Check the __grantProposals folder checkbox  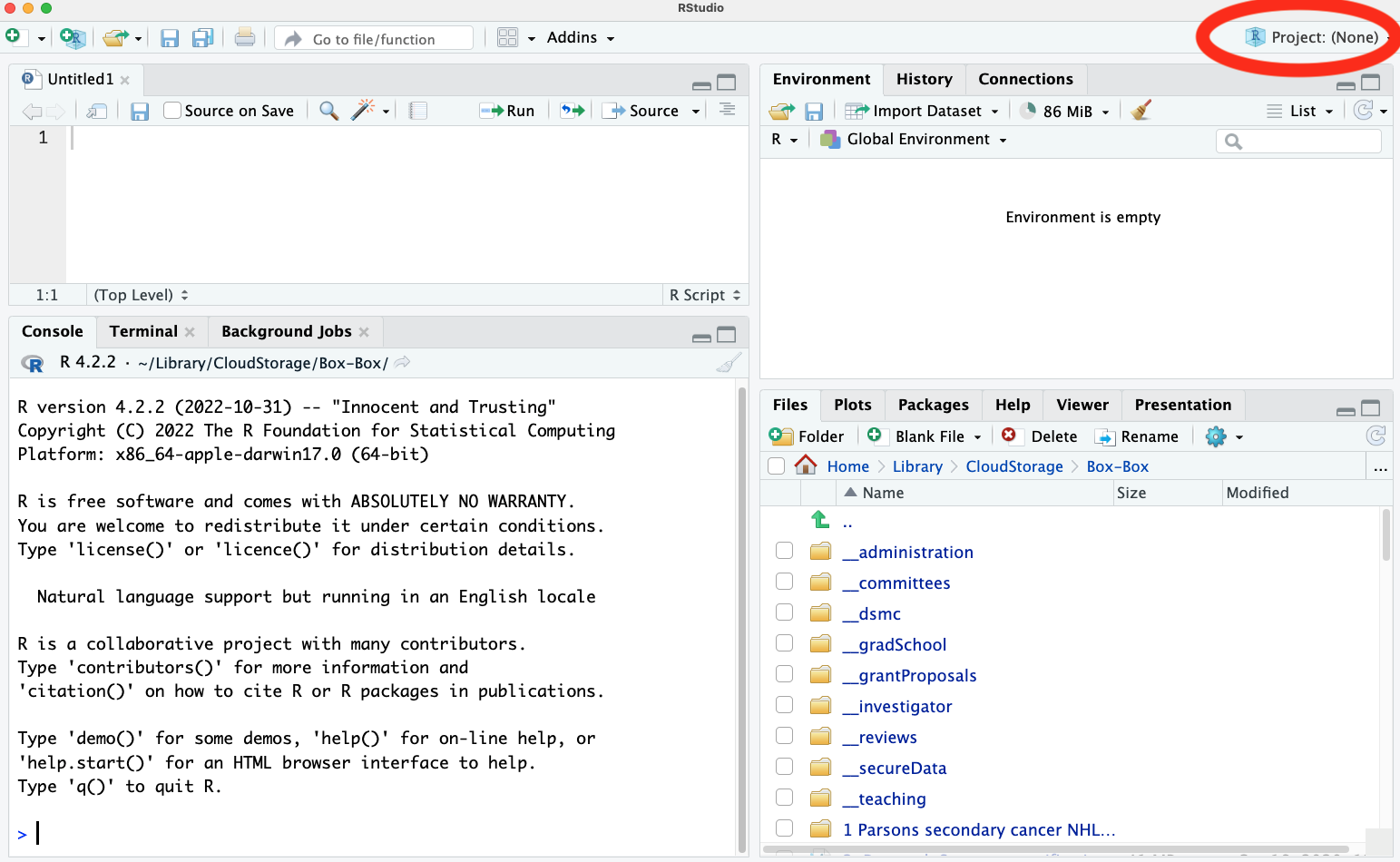785,674
